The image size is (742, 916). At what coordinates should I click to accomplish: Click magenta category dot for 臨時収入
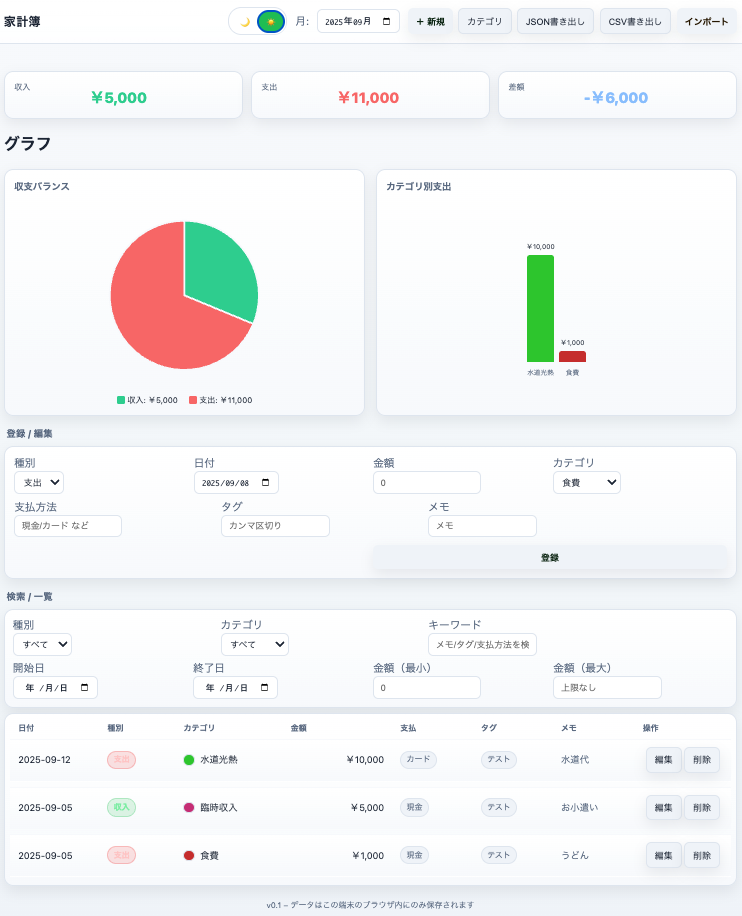[189, 807]
